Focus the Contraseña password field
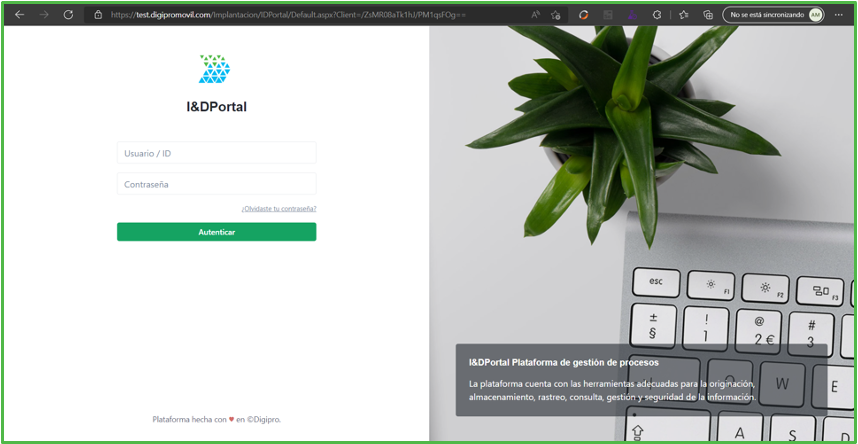 tap(217, 184)
